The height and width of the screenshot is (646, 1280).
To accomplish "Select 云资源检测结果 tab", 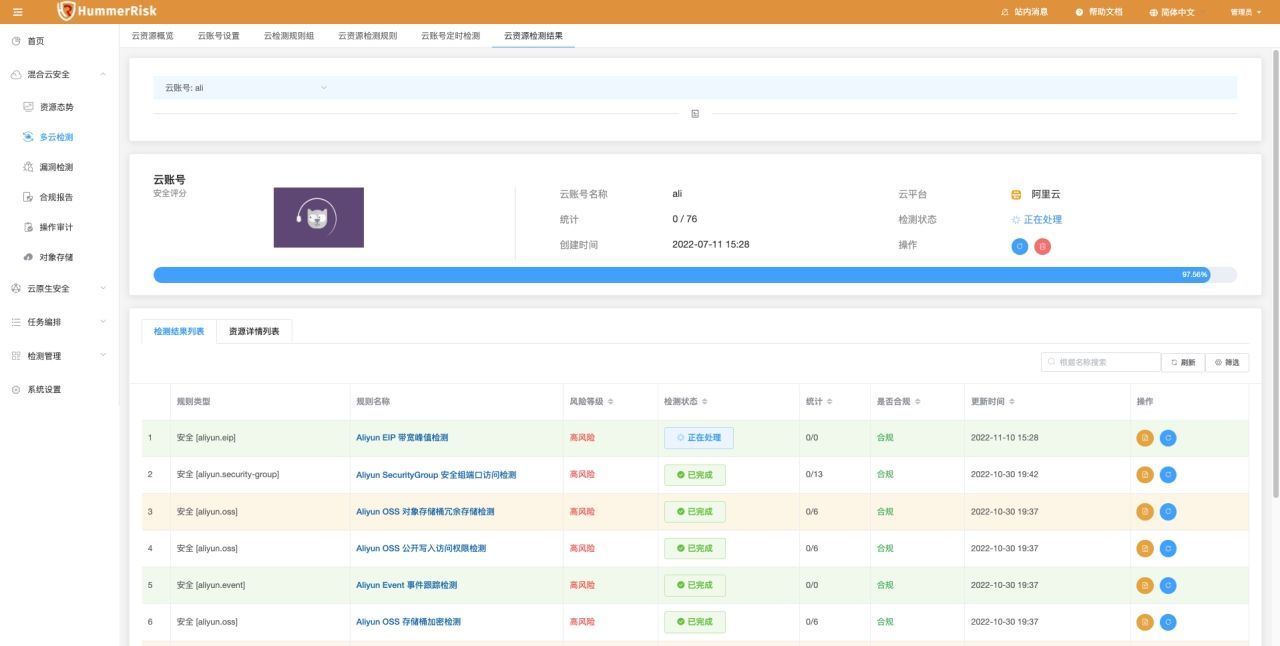I will (x=533, y=35).
